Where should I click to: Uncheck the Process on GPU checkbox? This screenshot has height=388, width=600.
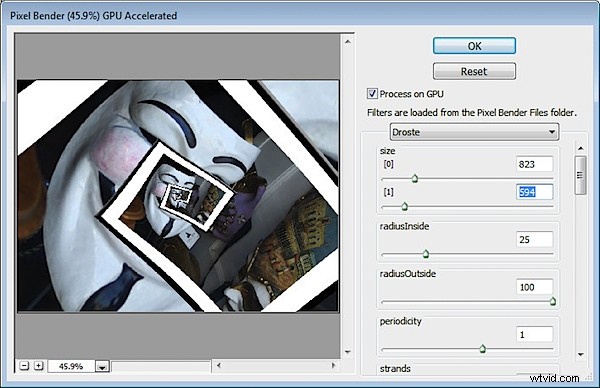[372, 94]
